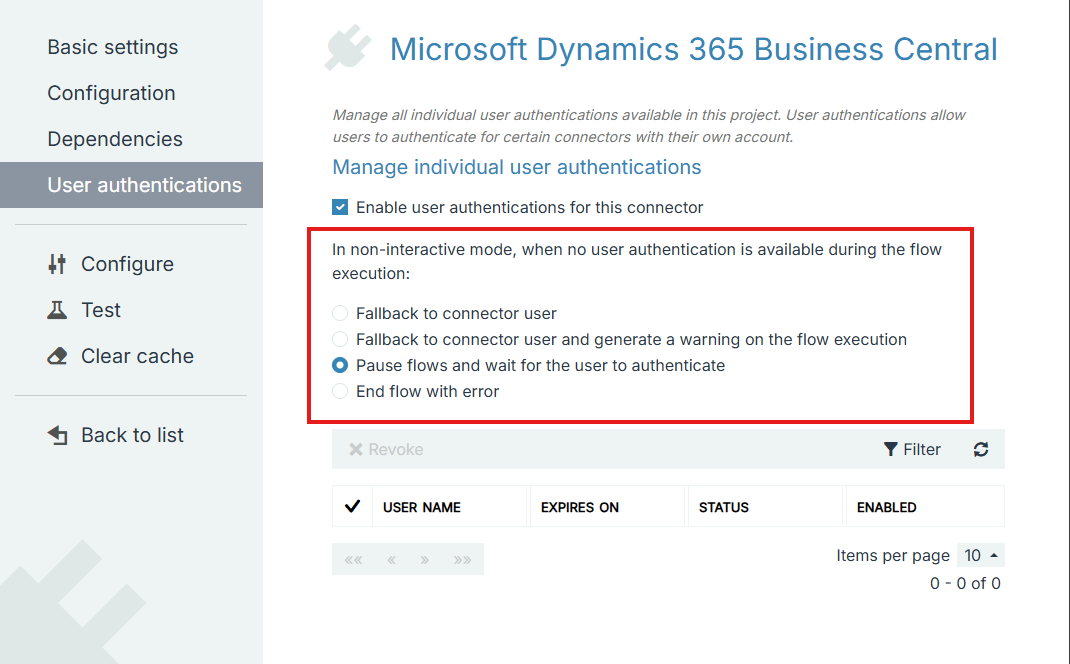1070x664 pixels.
Task: Click the Test flask icon
Action: coord(57,310)
